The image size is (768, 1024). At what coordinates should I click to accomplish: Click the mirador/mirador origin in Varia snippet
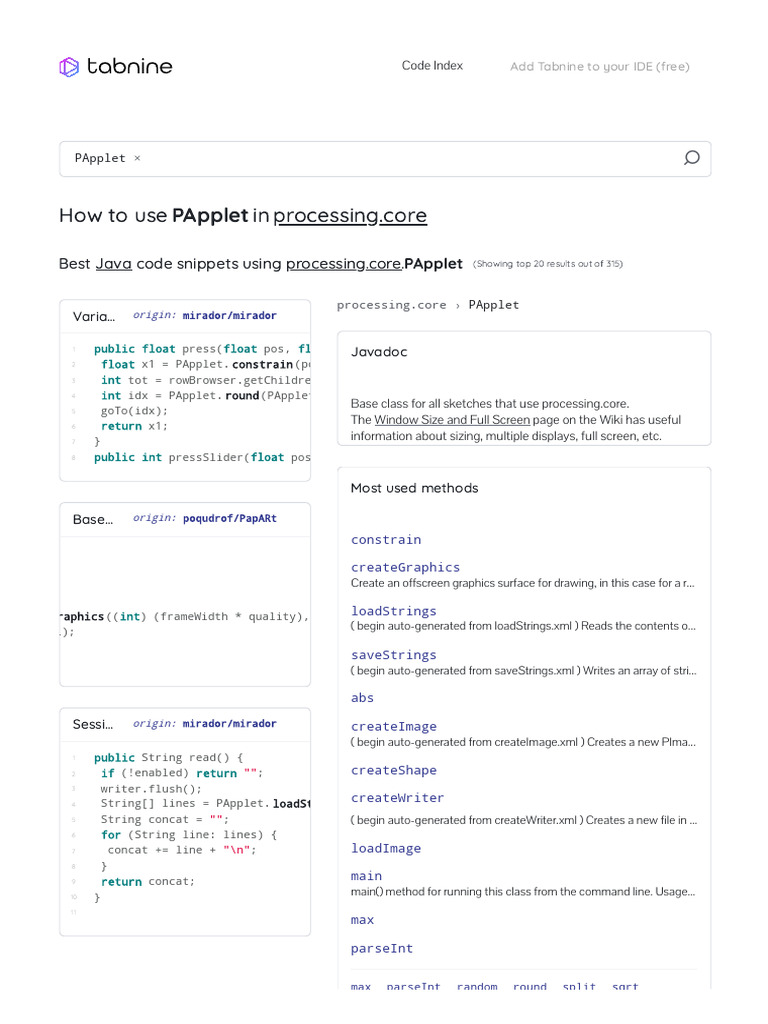(x=229, y=315)
